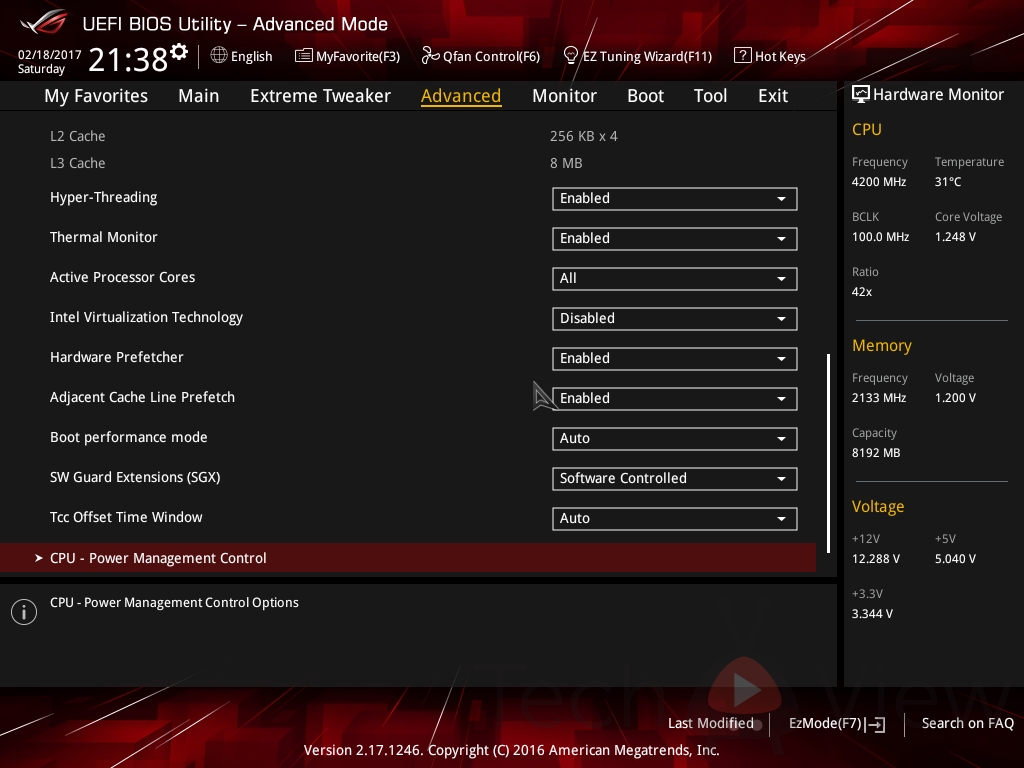Click the EzMode exit arrow icon
Screen dimensions: 1024x768
pos(876,724)
